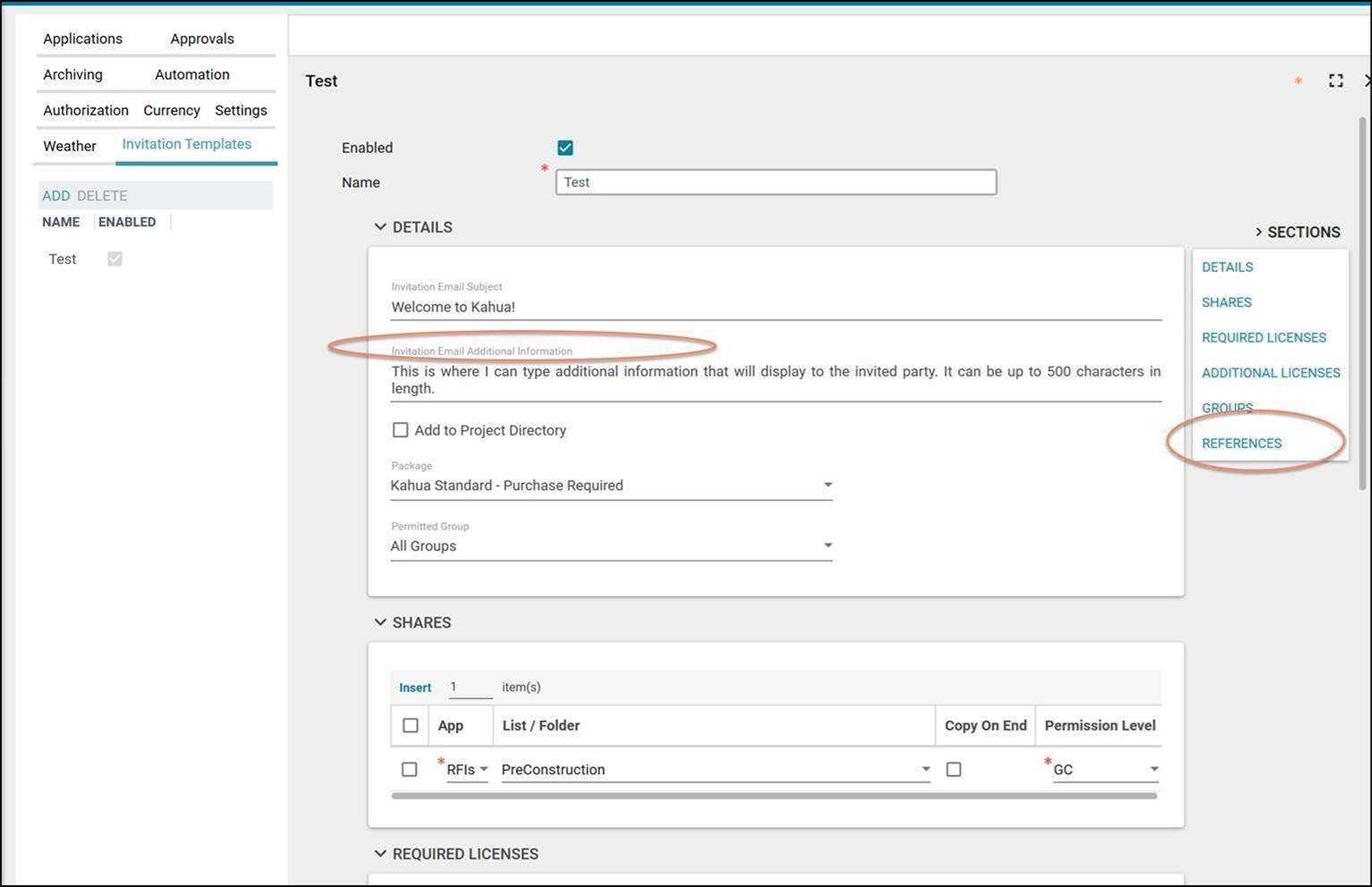This screenshot has height=887, width=1372.
Task: Select the RFIs row checkbox
Action: (410, 769)
